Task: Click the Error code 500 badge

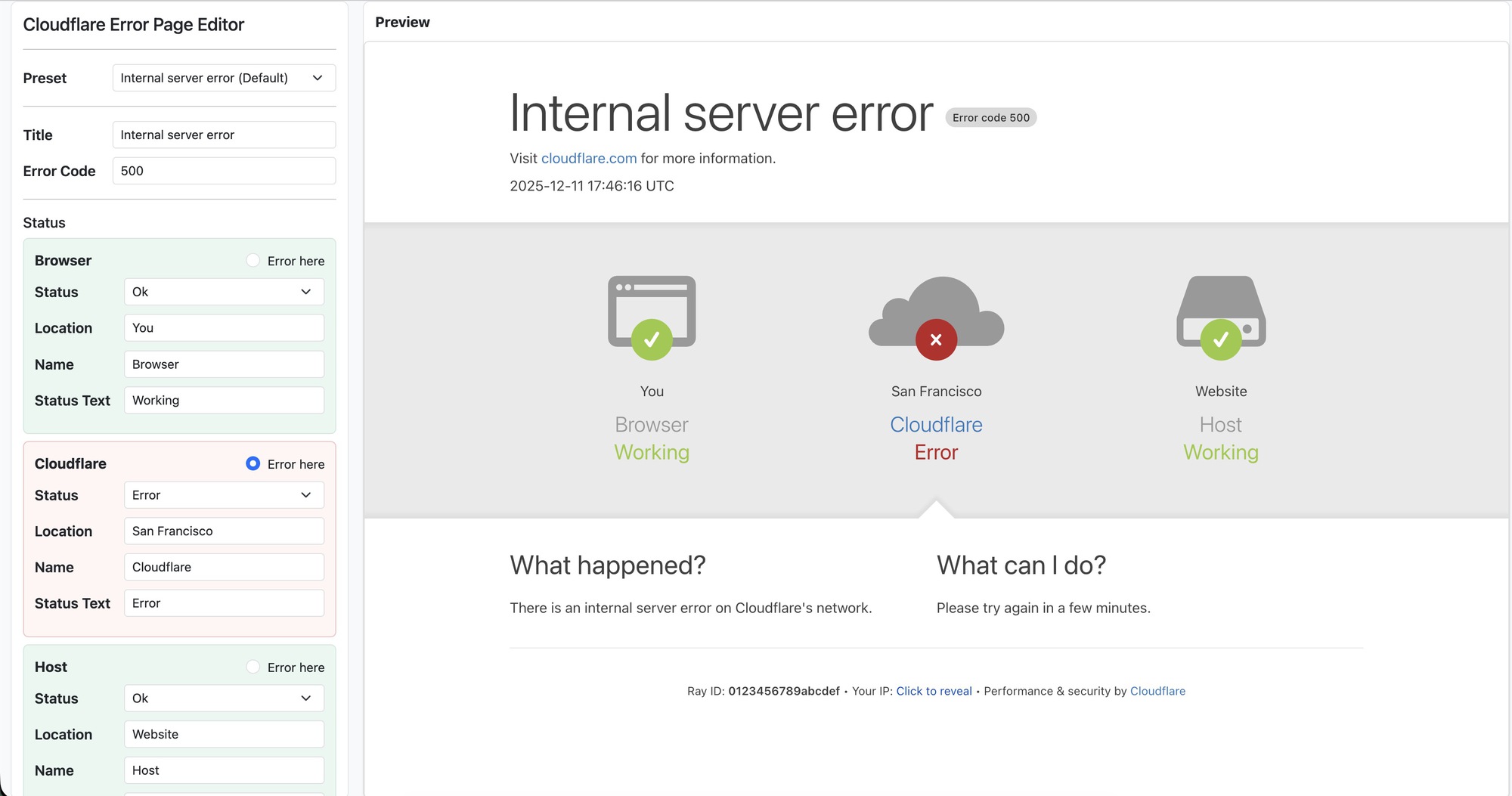Action: tap(990, 117)
